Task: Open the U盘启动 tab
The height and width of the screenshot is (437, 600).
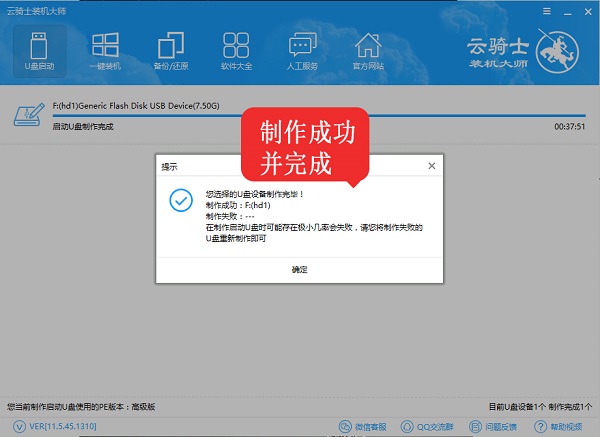Action: pyautogui.click(x=39, y=51)
